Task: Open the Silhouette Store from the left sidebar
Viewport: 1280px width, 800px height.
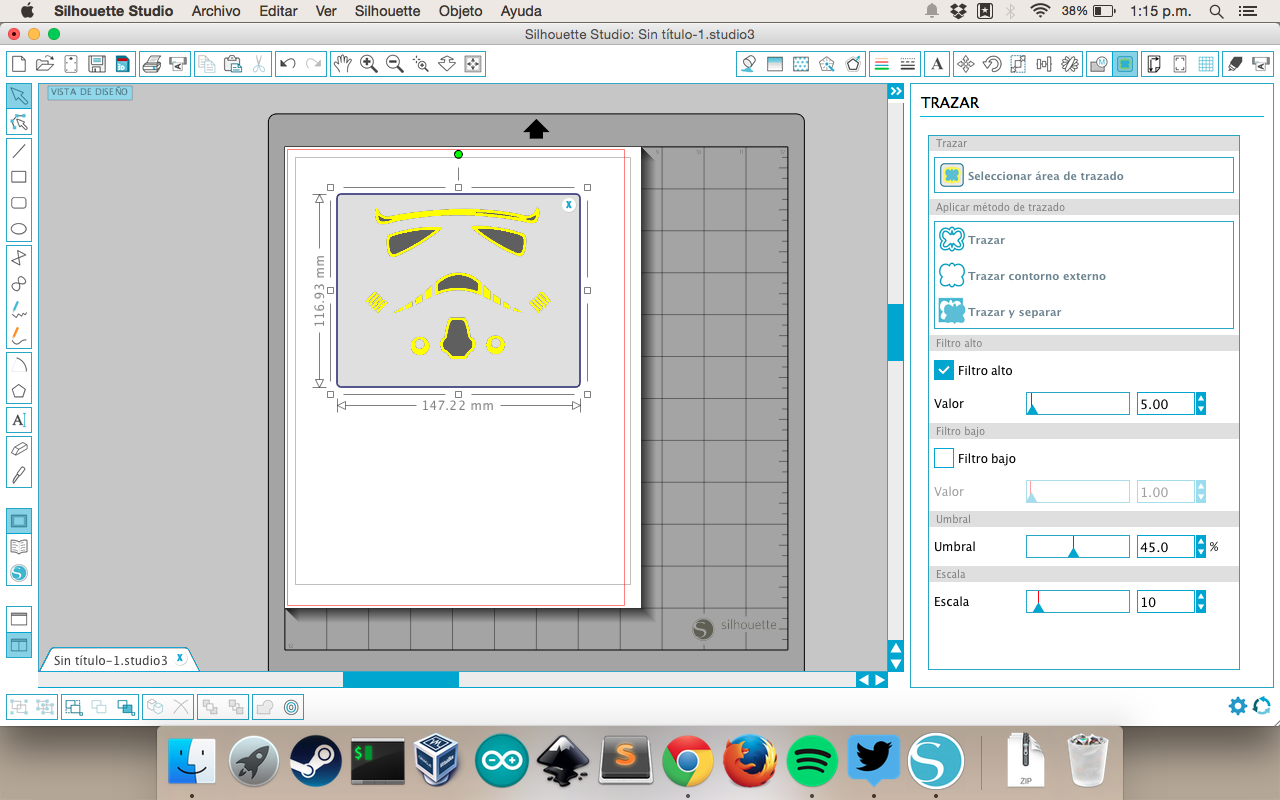Action: 19,573
